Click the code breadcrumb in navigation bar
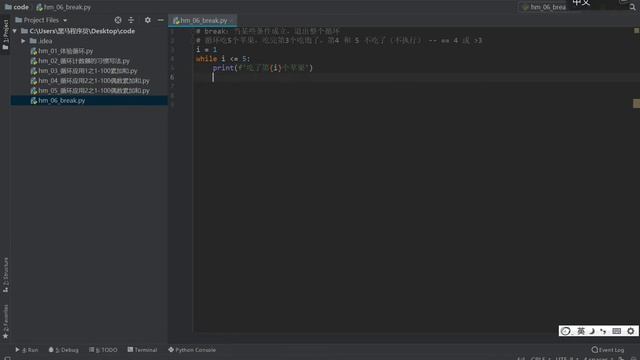 (17, 7)
